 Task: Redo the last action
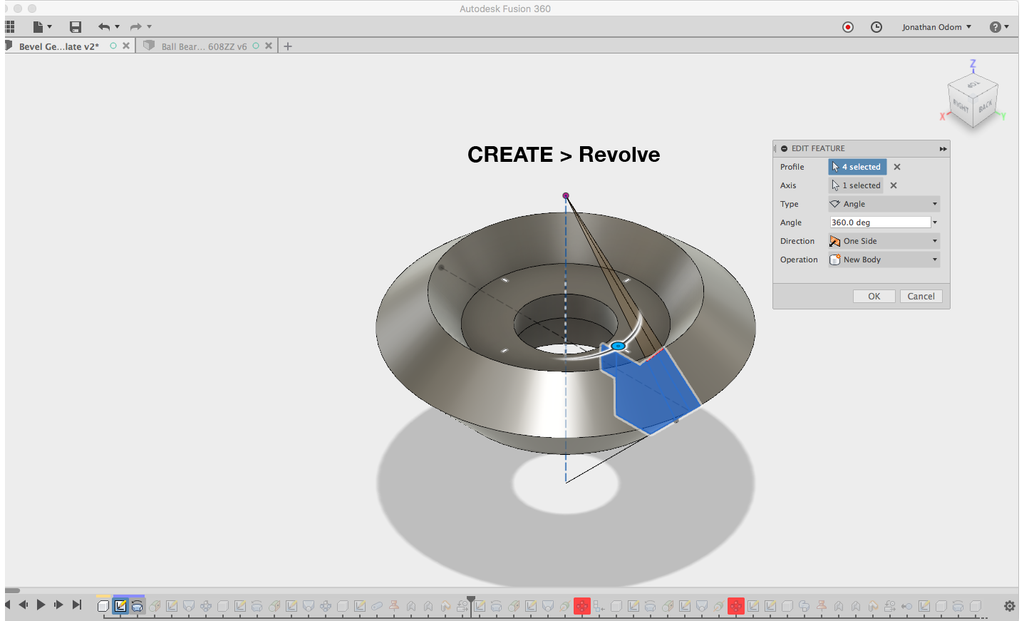136,27
